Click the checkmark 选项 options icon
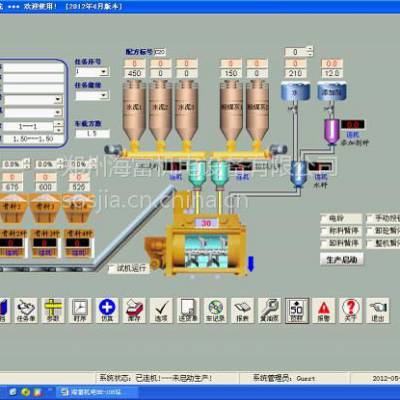400x400 pixels. pyautogui.click(x=161, y=310)
